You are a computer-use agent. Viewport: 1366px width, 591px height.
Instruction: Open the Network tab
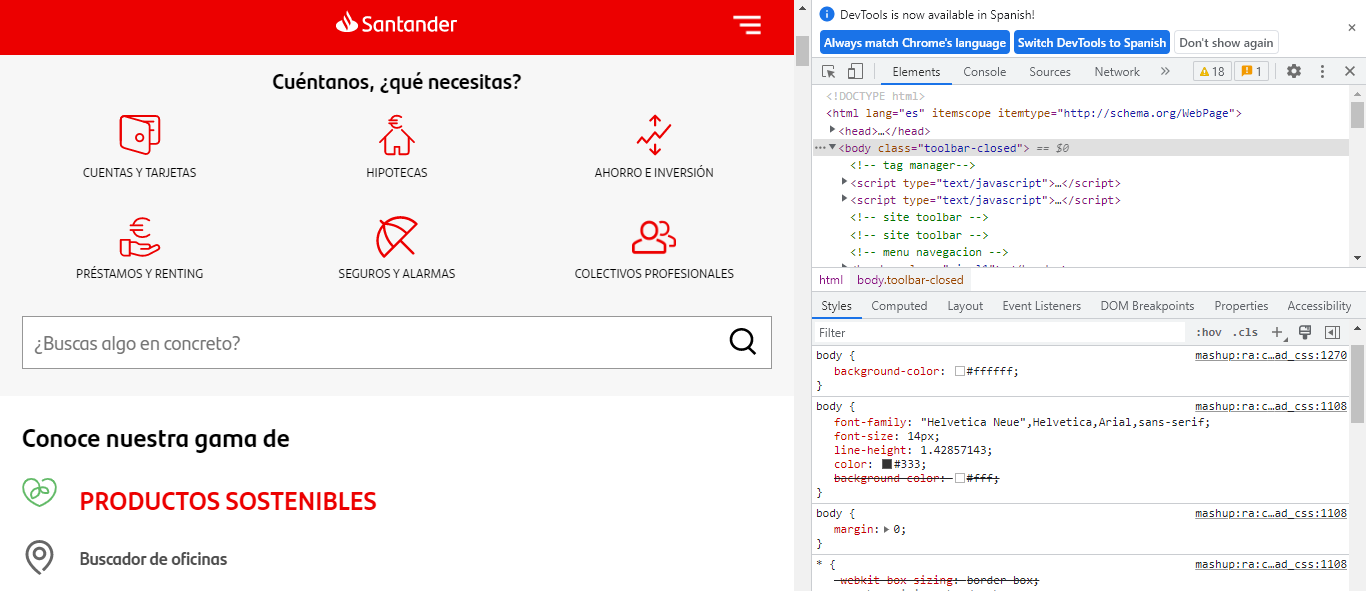coord(1117,71)
